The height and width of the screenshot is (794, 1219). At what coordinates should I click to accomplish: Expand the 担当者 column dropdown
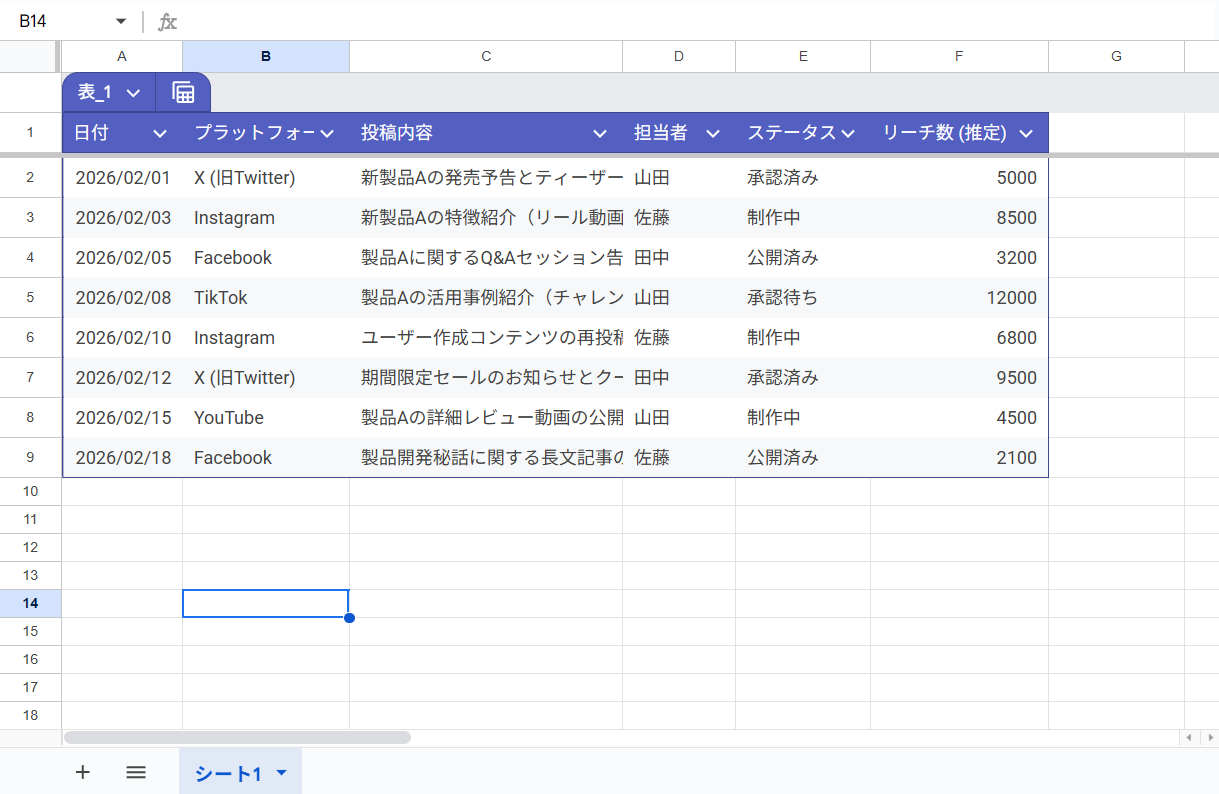coord(713,134)
